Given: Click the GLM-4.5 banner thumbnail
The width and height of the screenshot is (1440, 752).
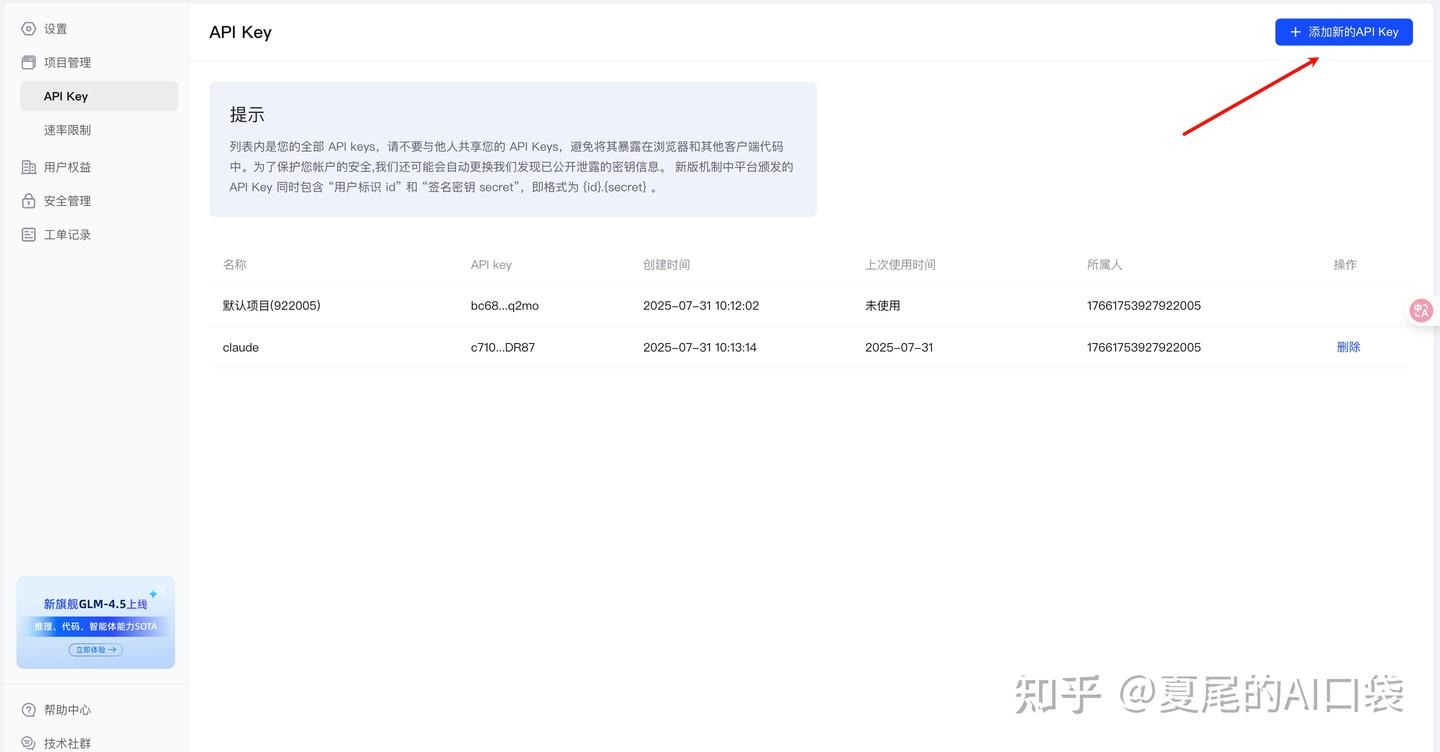Looking at the screenshot, I should point(95,620).
